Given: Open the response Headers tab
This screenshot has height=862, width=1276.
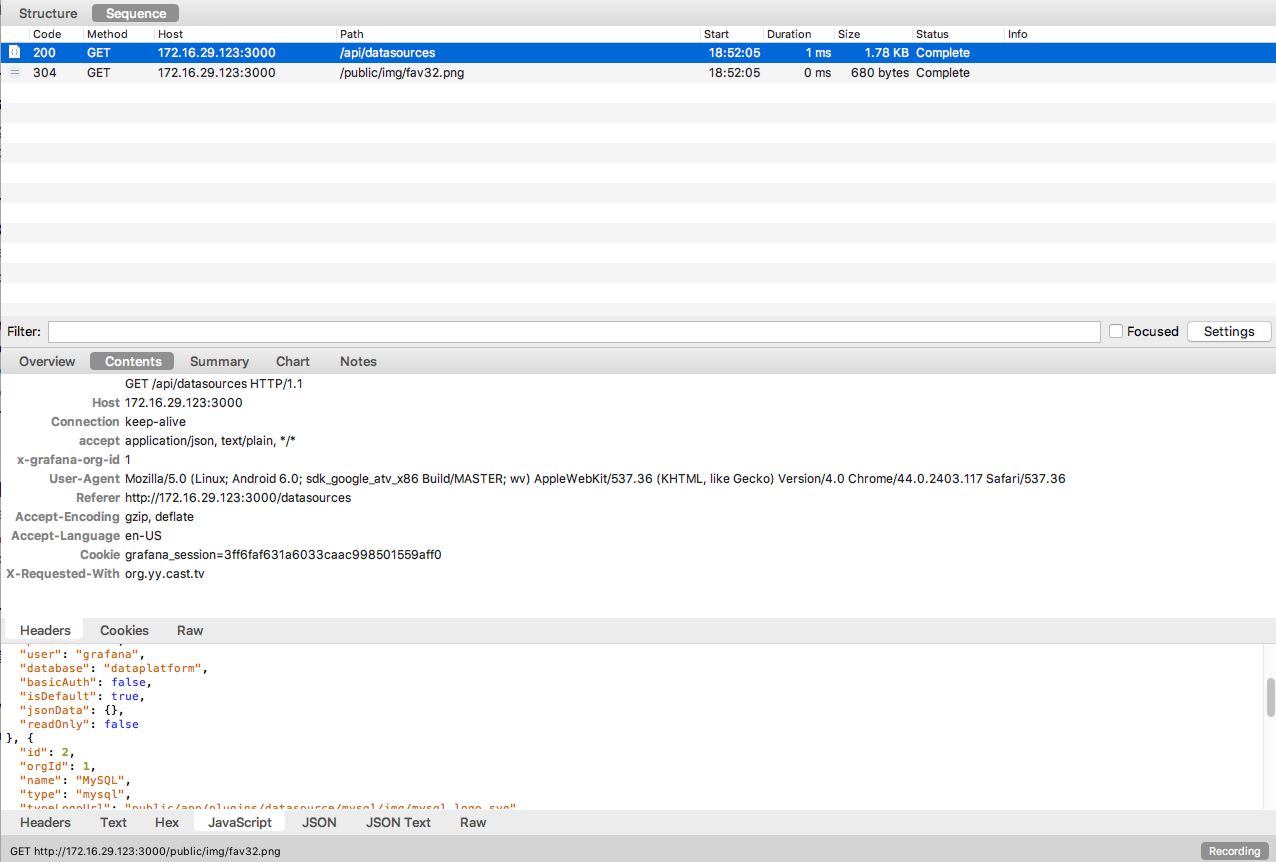Looking at the screenshot, I should (45, 822).
